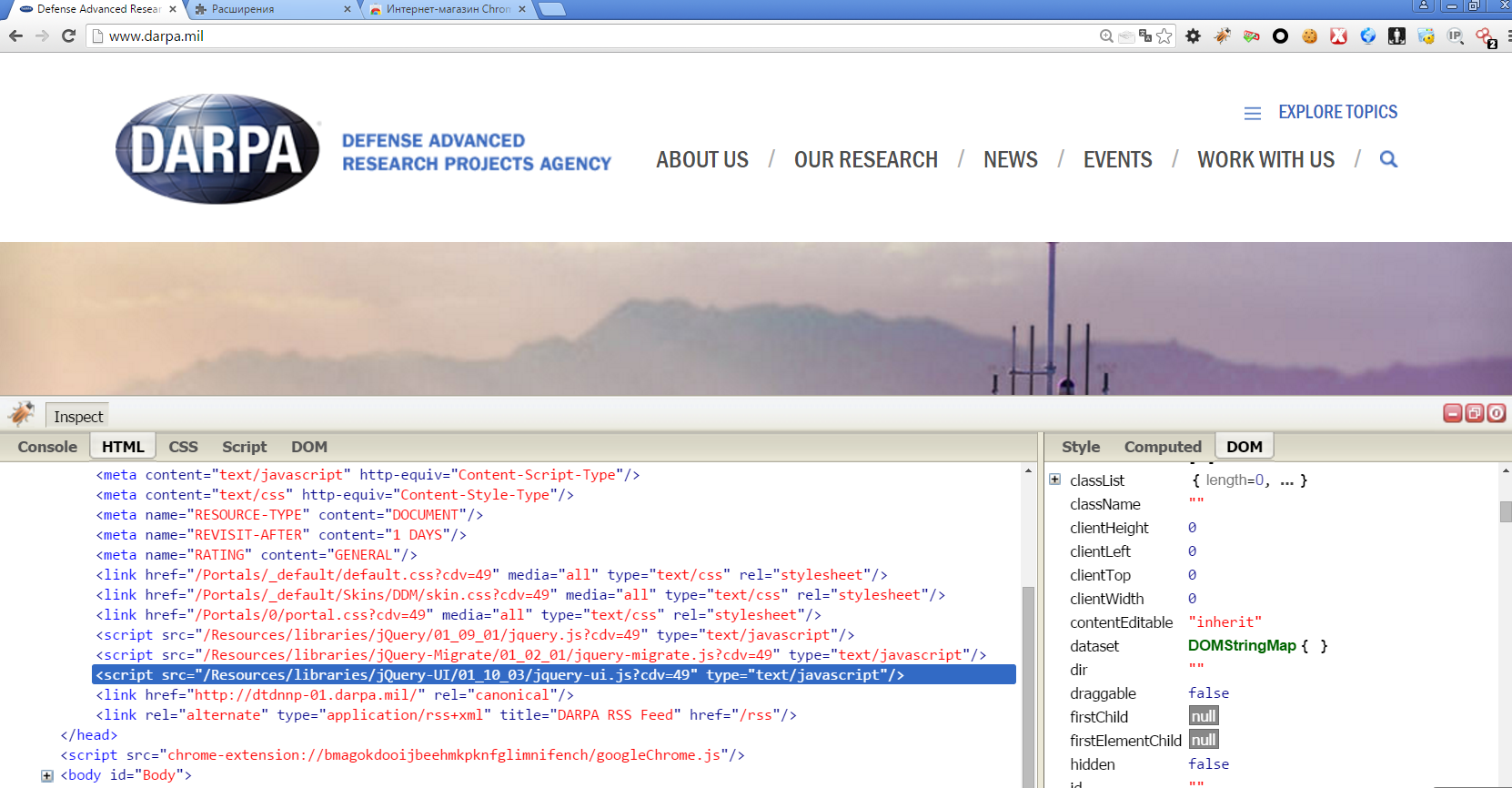1512x788 pixels.
Task: Click the red X extension icon
Action: pyautogui.click(x=1338, y=35)
